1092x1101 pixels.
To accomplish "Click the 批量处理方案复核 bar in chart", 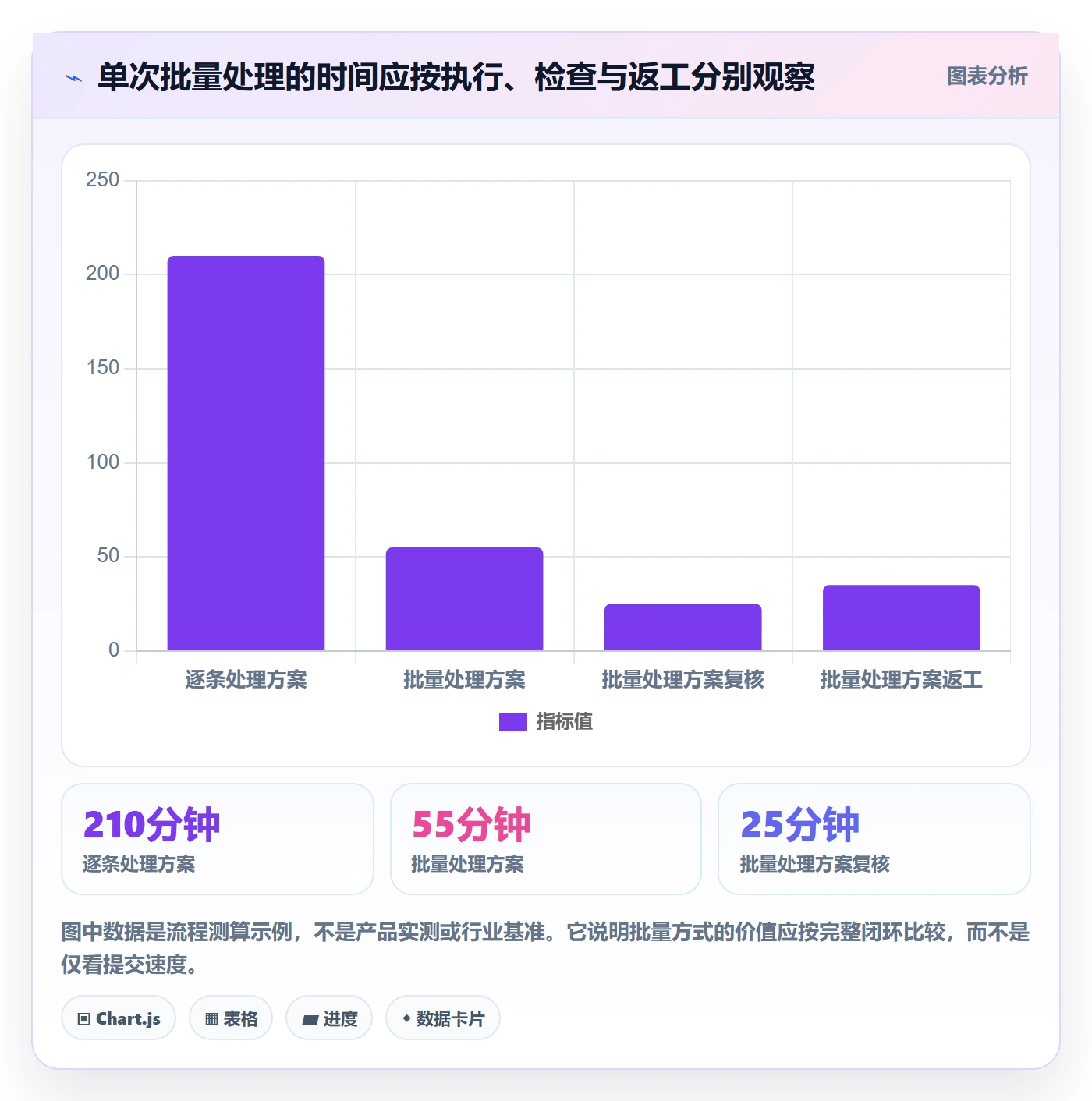I will (x=682, y=627).
